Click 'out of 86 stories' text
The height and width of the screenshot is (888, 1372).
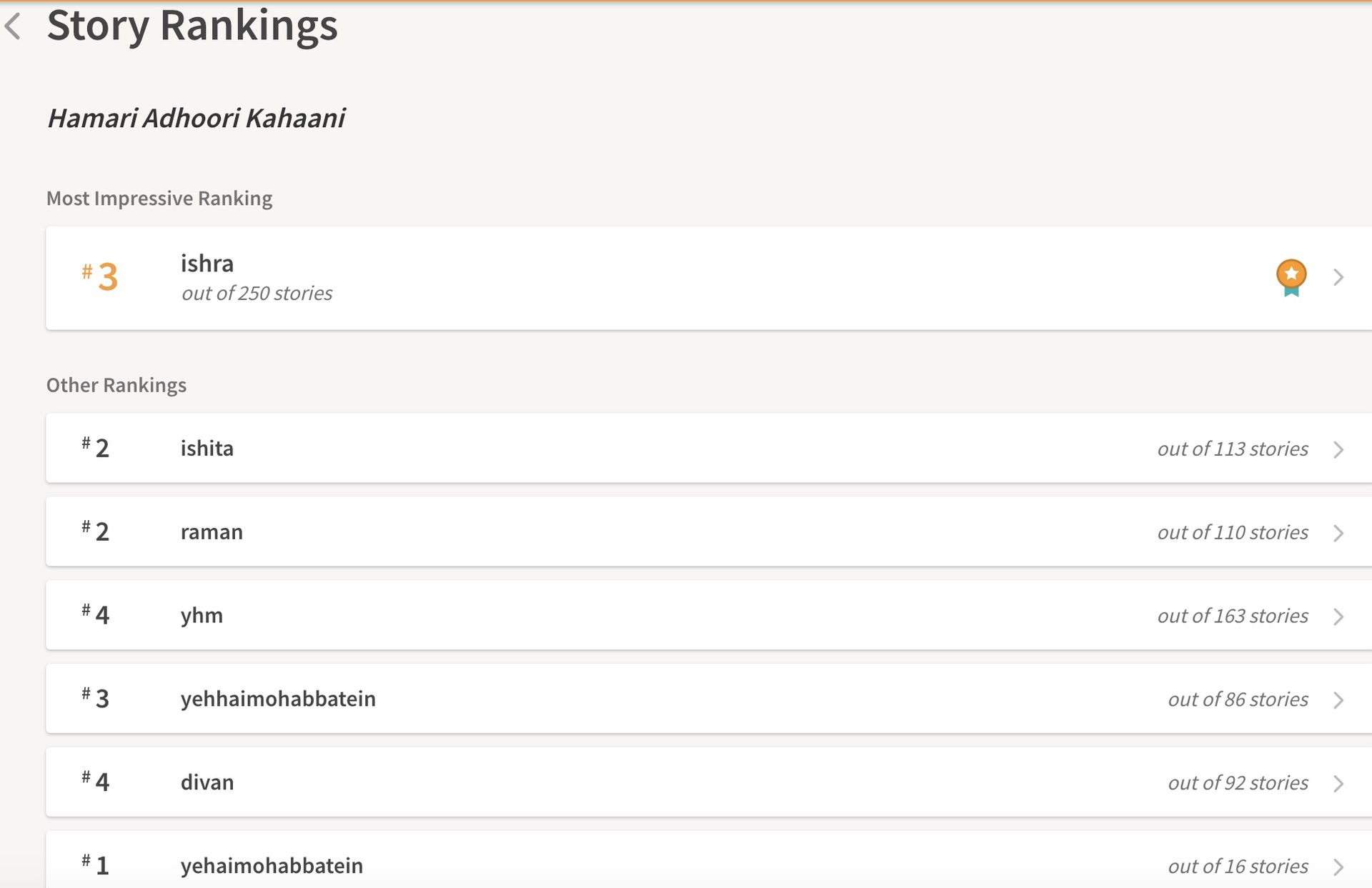(x=1238, y=700)
